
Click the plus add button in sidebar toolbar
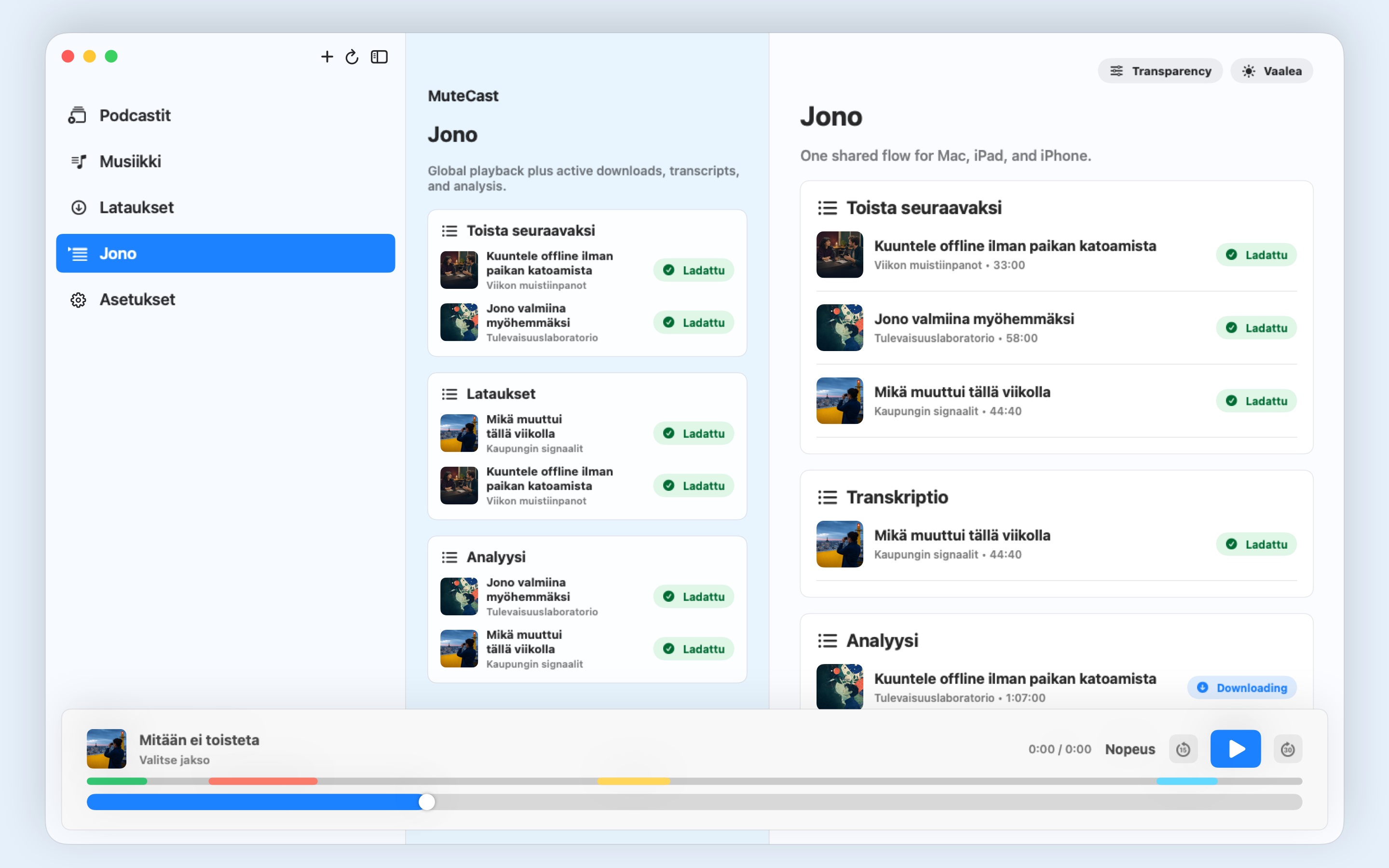pos(327,56)
